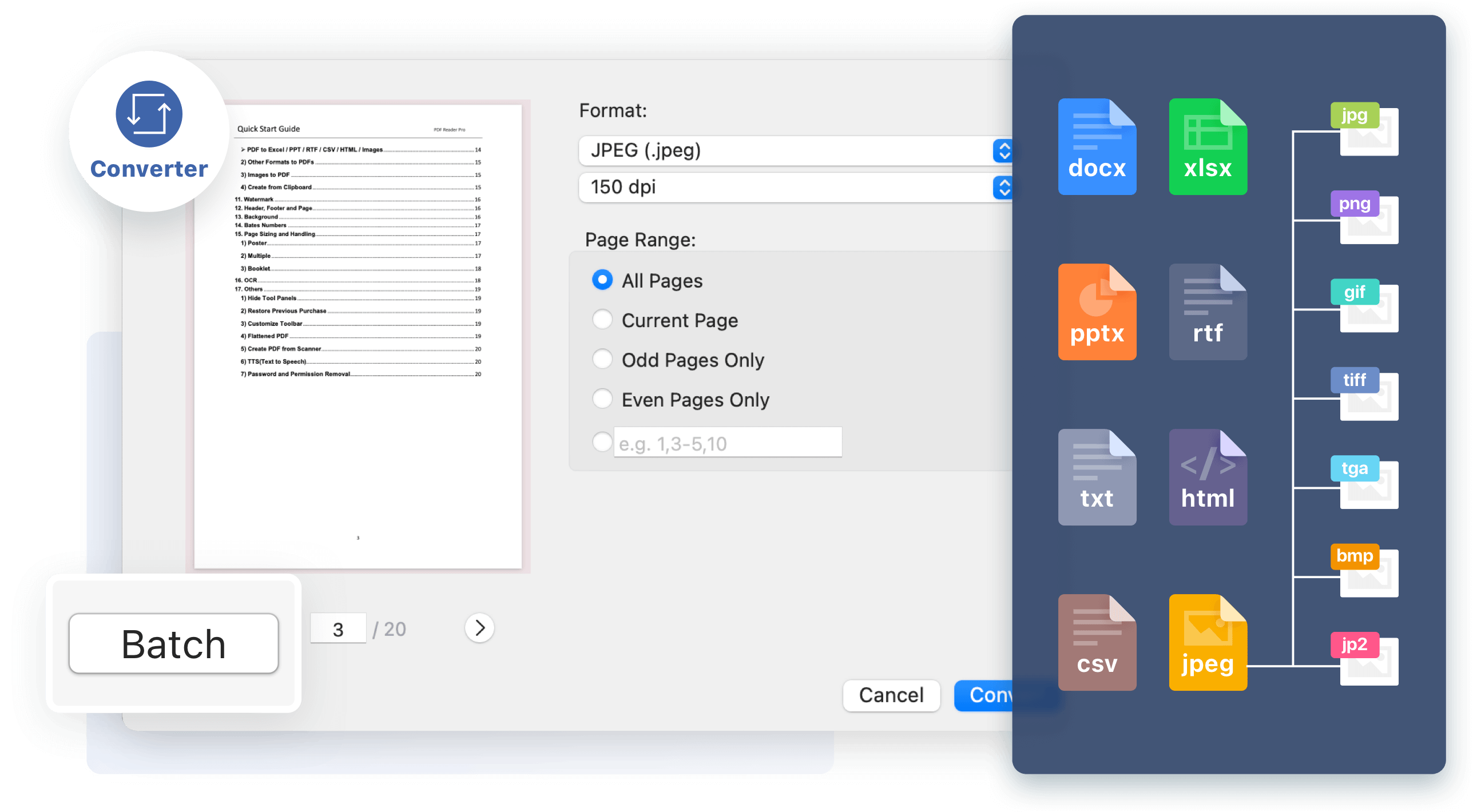1473x812 pixels.
Task: Click the rtf format icon
Action: (1208, 312)
